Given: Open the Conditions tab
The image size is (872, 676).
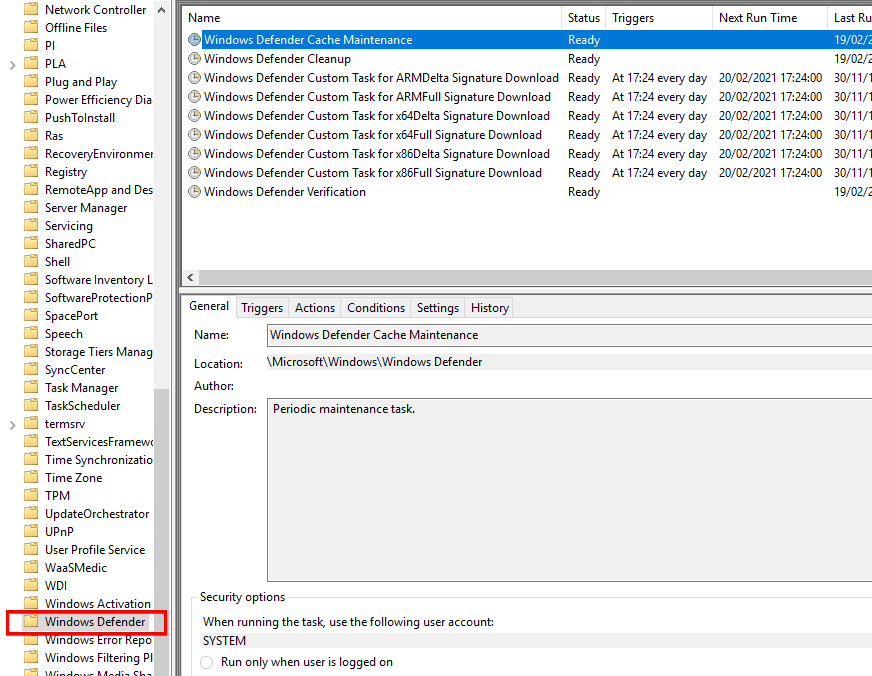Looking at the screenshot, I should [x=376, y=308].
